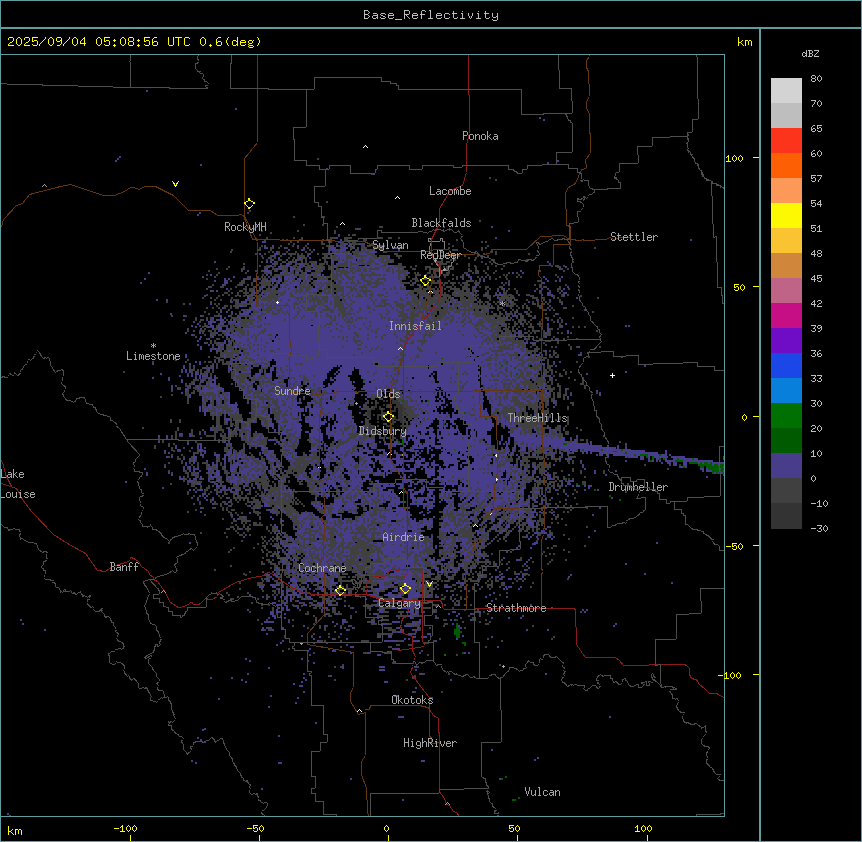862x842 pixels.
Task: Click the pale white 70-80 dBZ legend swatch
Action: point(786,91)
